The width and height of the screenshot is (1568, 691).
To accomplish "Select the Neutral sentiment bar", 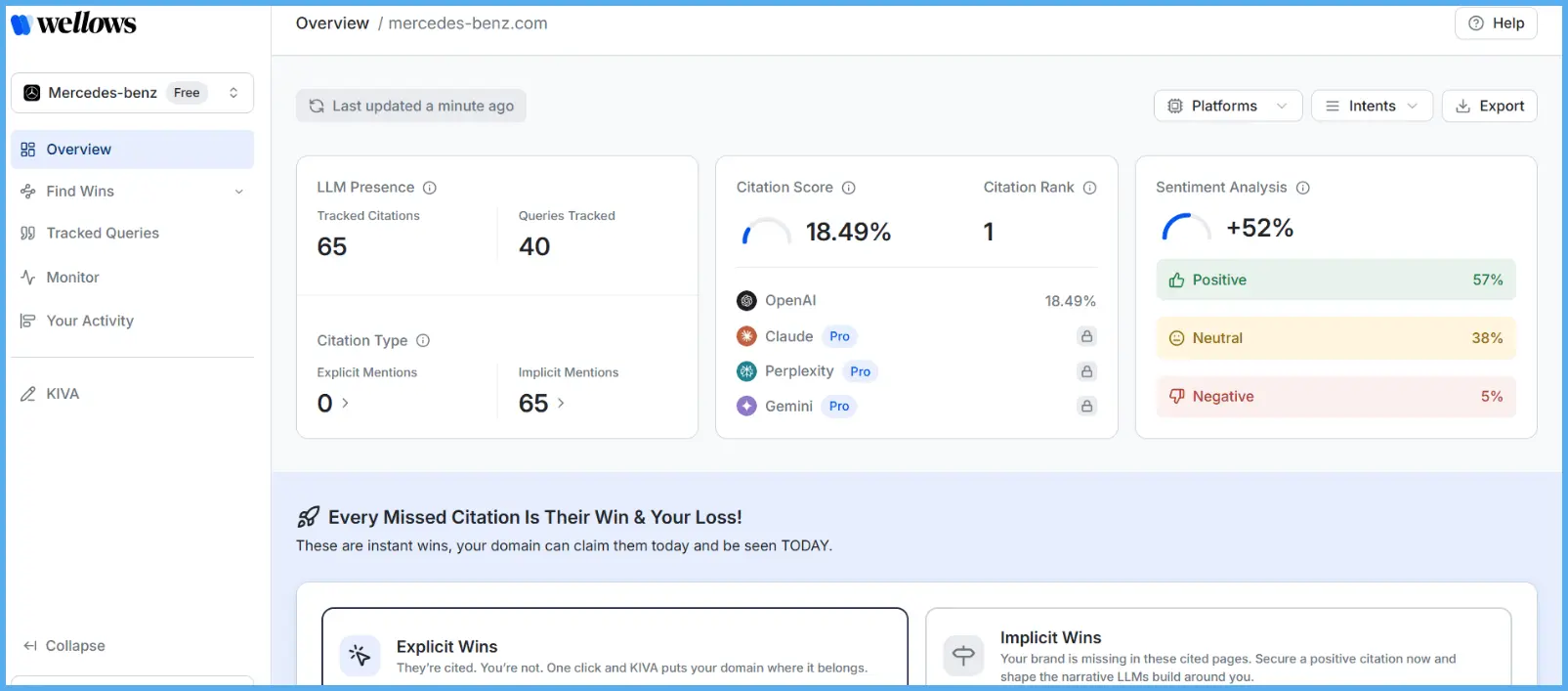I will click(x=1335, y=338).
